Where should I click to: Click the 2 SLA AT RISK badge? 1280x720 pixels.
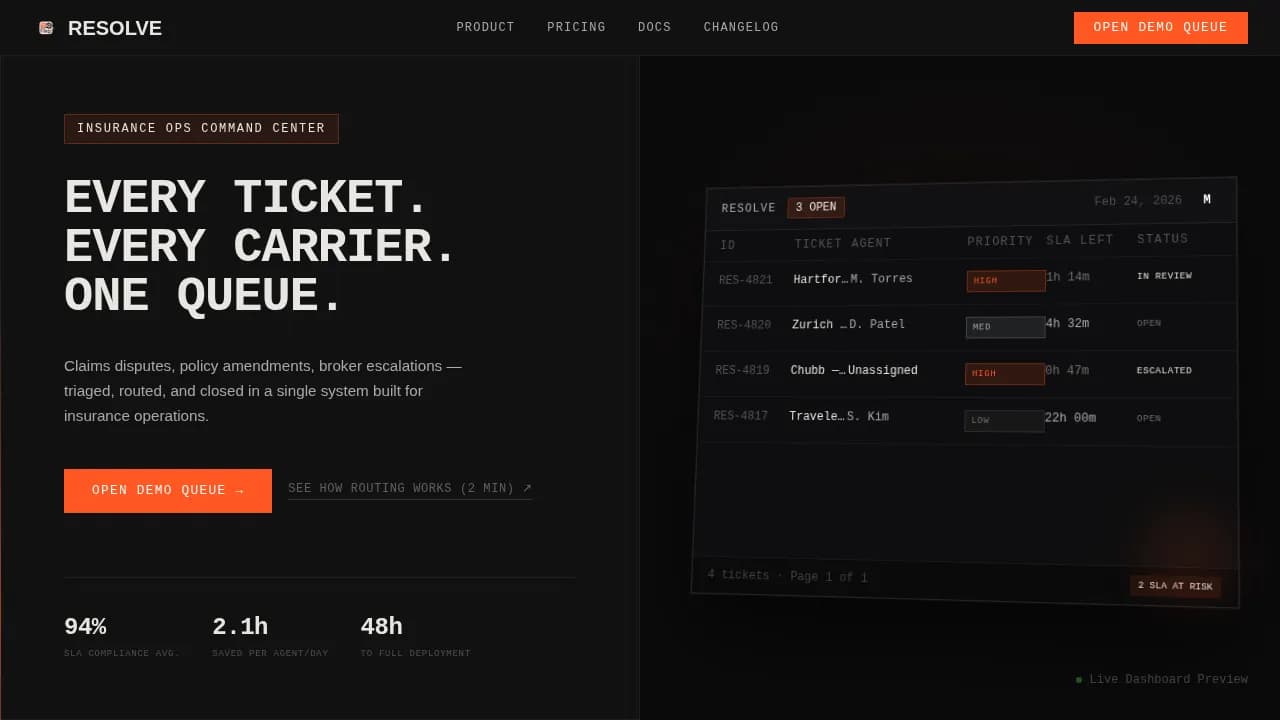[x=1175, y=586]
